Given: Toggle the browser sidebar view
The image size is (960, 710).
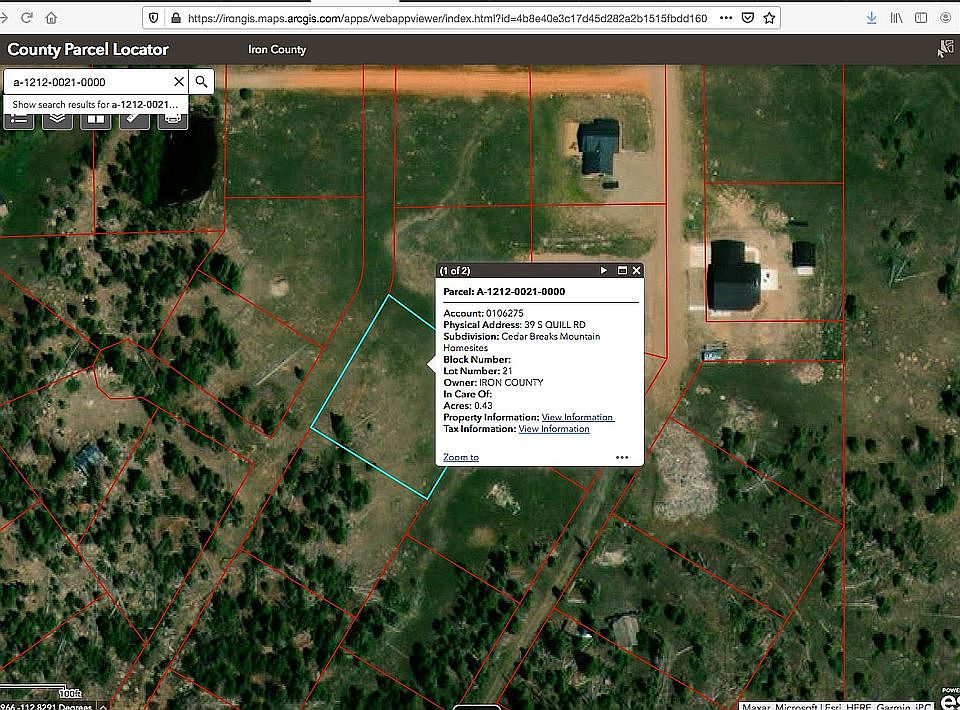Looking at the screenshot, I should (x=920, y=18).
